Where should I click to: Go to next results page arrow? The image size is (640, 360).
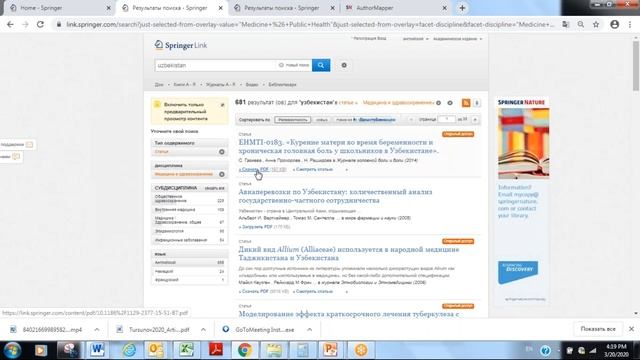pyautogui.click(x=475, y=120)
